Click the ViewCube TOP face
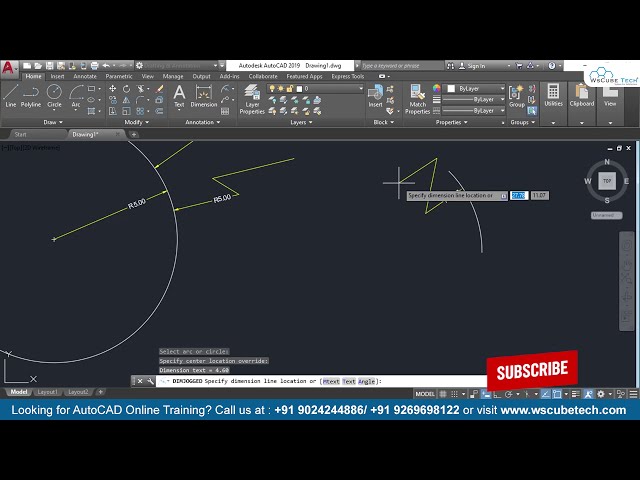Screen dimensions: 640x480 [607, 181]
